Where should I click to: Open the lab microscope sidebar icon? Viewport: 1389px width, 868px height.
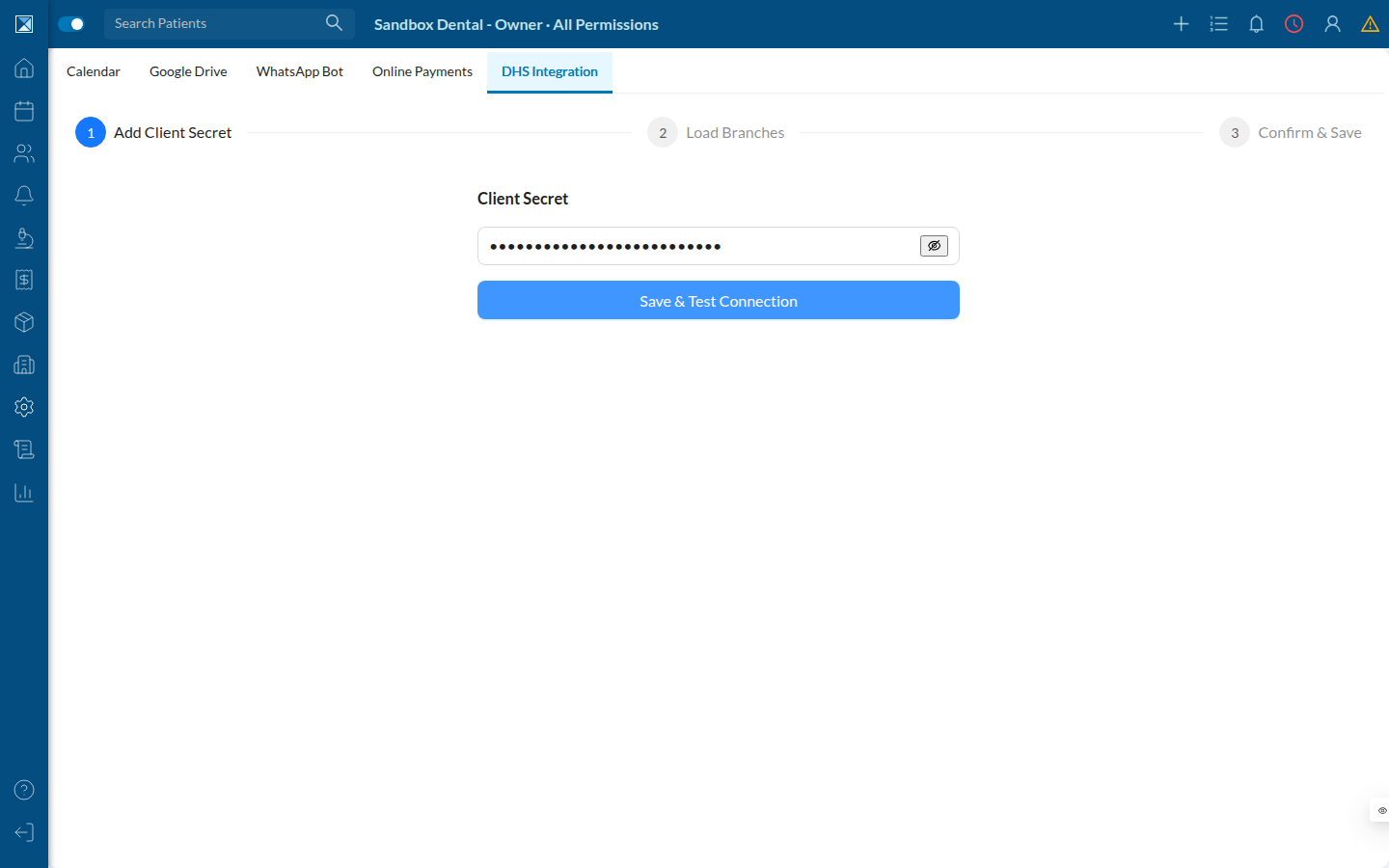coord(24,238)
